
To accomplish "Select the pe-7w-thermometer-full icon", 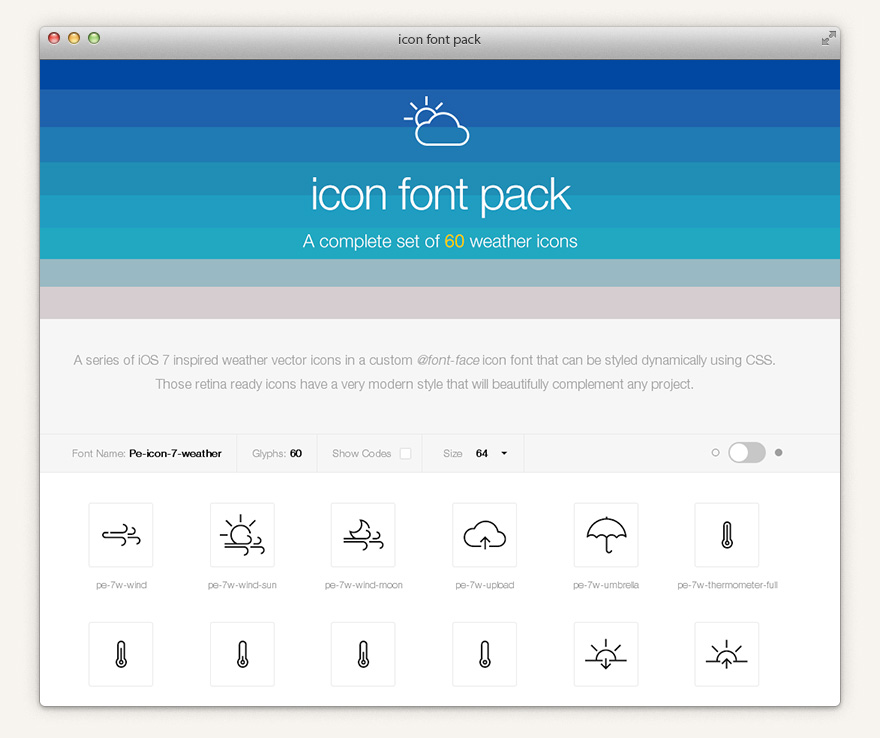I will point(726,534).
